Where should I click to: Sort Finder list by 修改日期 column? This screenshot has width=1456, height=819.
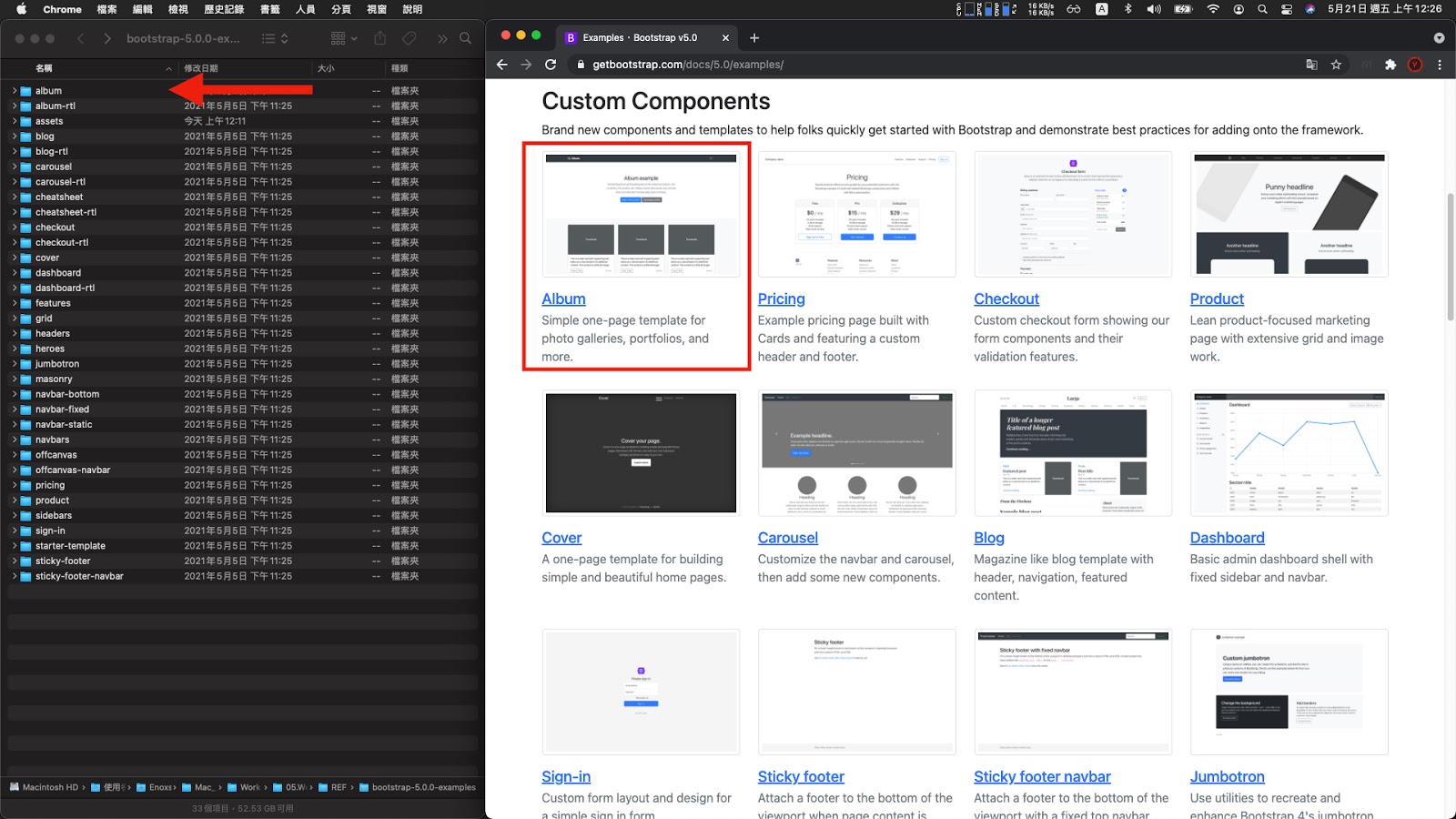tap(246, 68)
